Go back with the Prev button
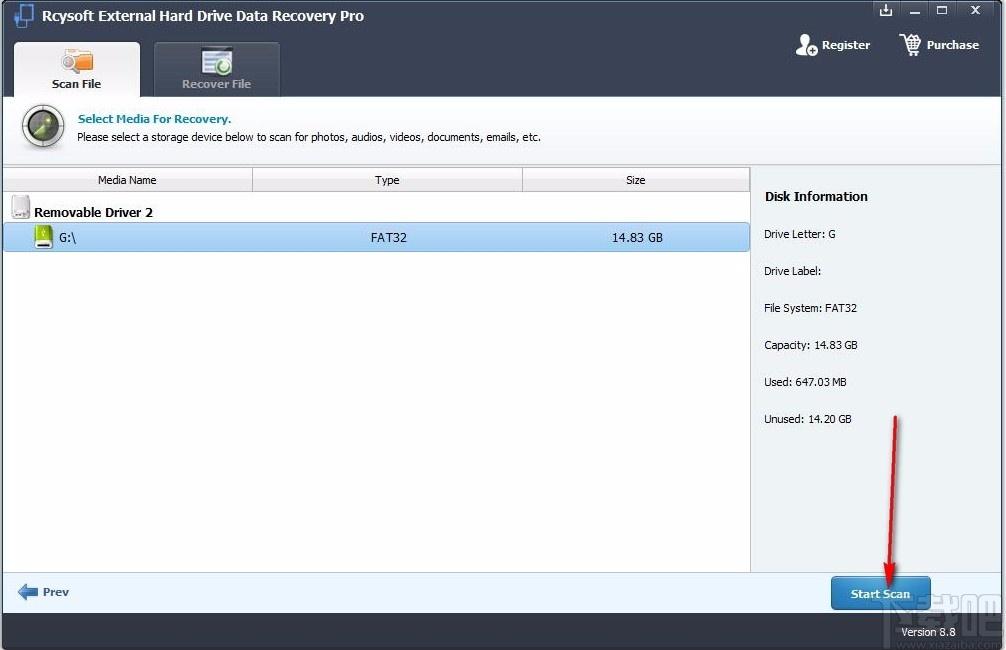Screen dimensions: 1006x650 44,592
